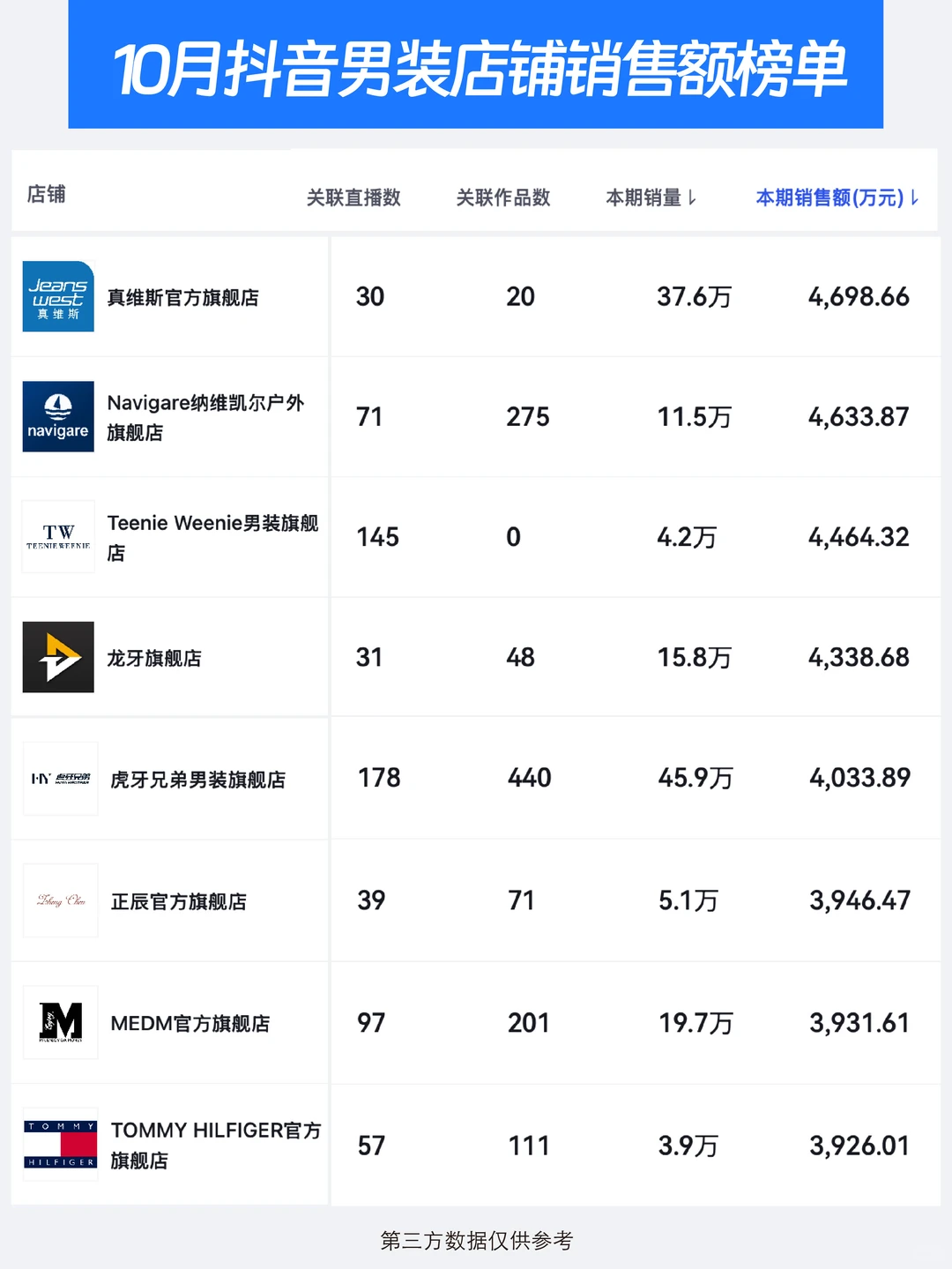Click the 关联作品数 column header
The image size is (952, 1269).
point(503,198)
